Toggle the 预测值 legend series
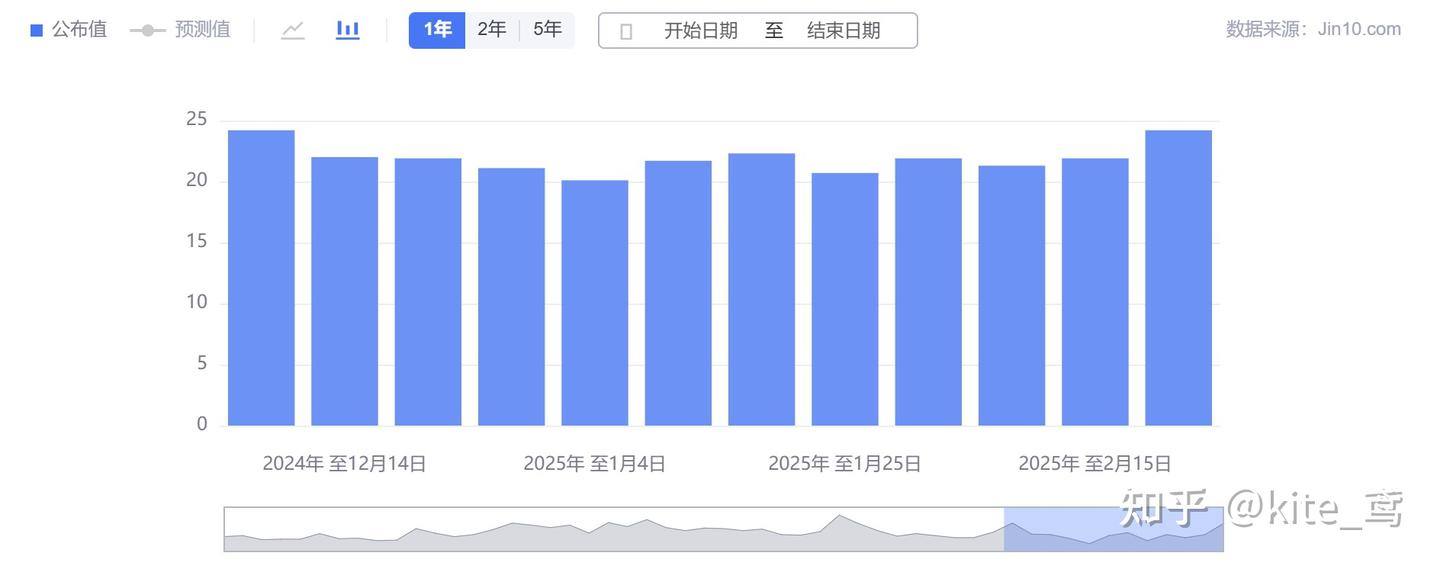The width and height of the screenshot is (1440, 569). click(180, 30)
